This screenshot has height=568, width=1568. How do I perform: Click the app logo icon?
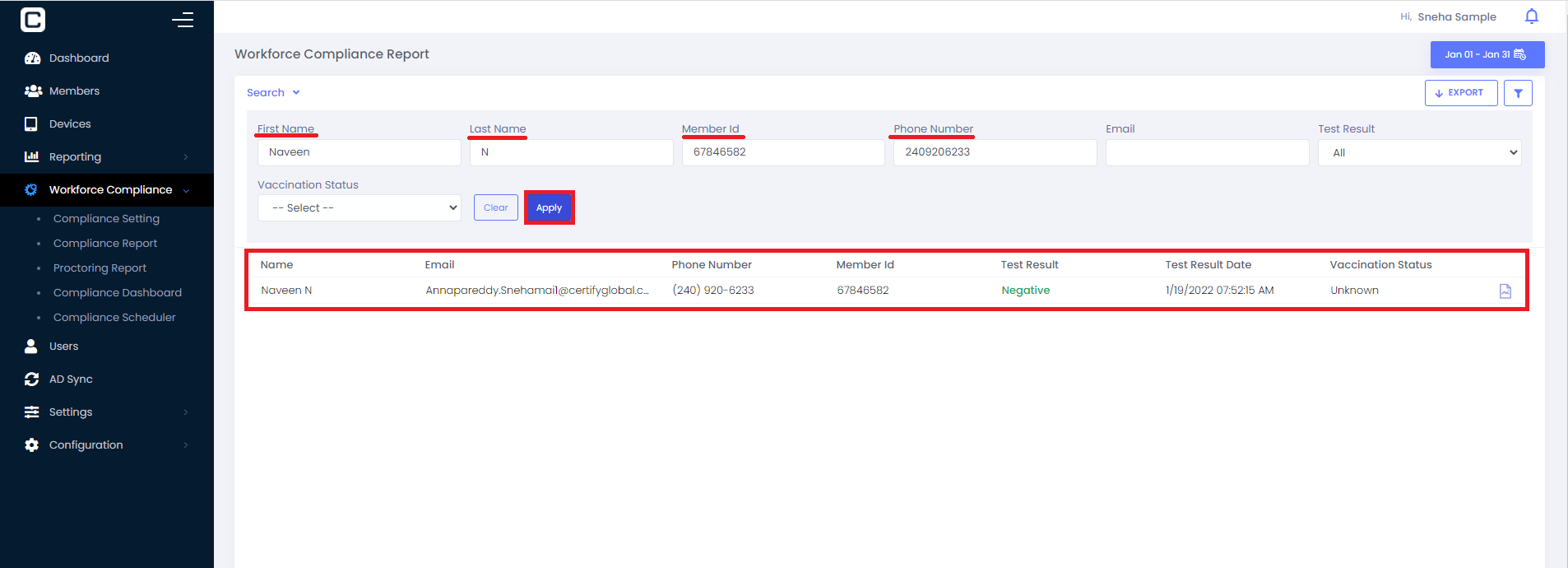(33, 19)
